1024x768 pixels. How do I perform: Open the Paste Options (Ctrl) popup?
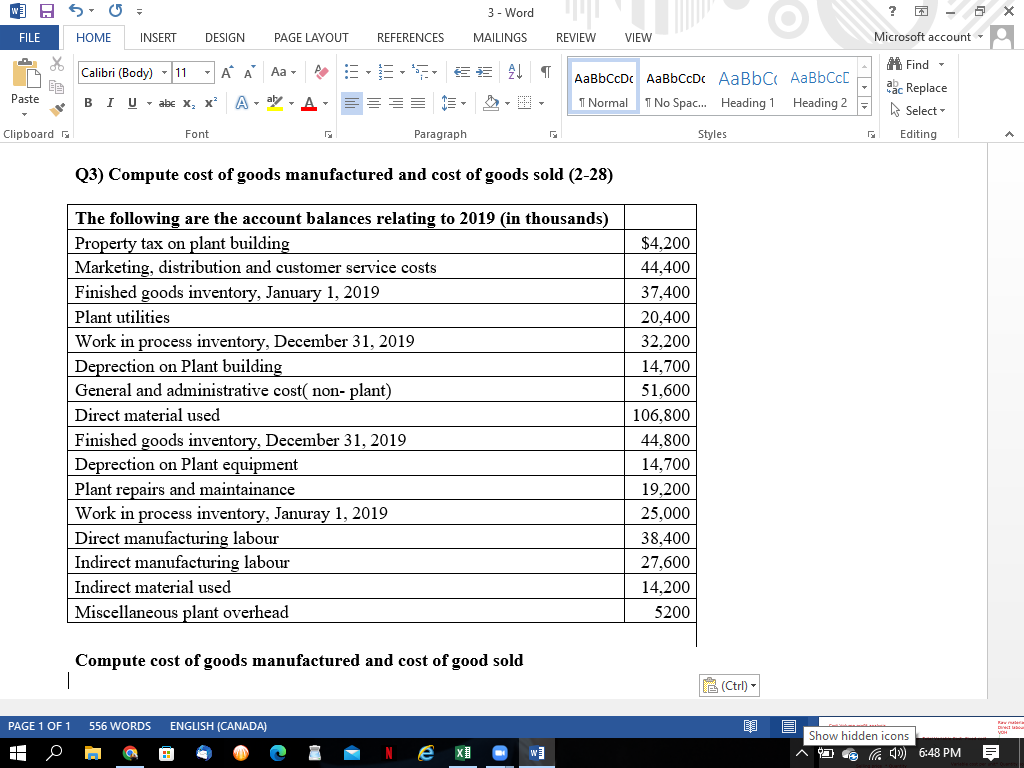pos(729,685)
